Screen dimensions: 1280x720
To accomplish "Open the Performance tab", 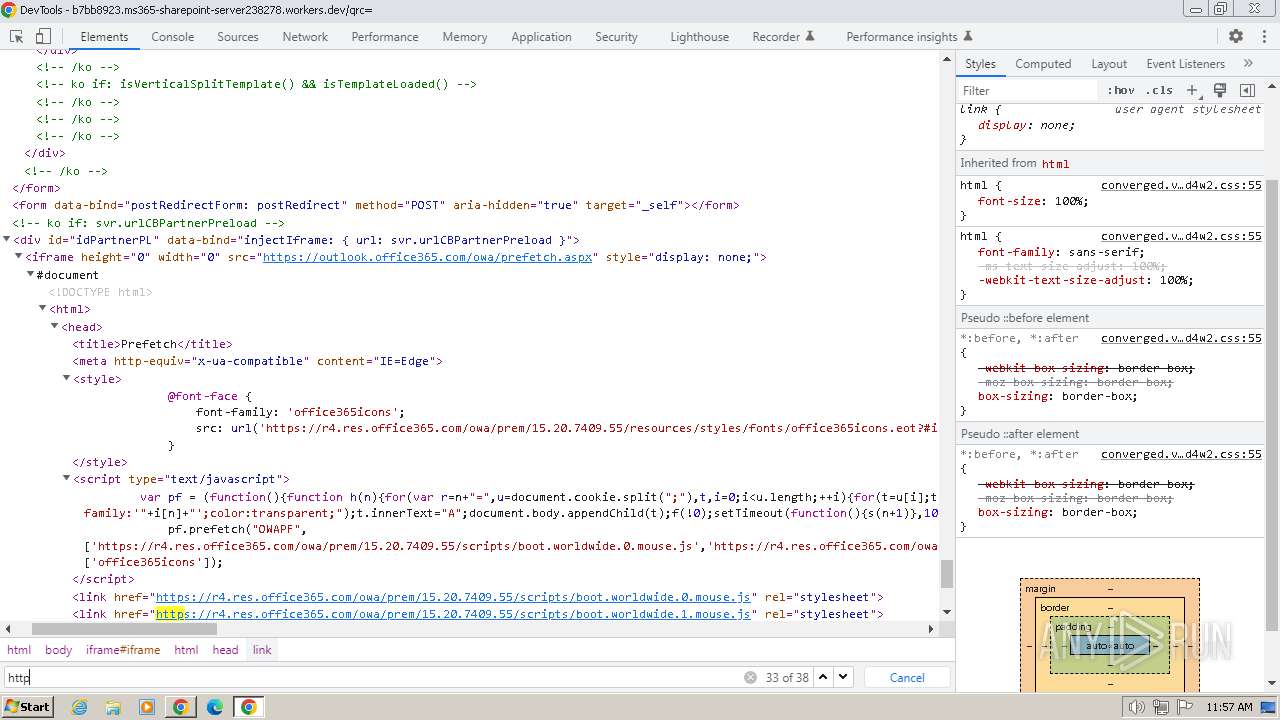I will click(385, 36).
